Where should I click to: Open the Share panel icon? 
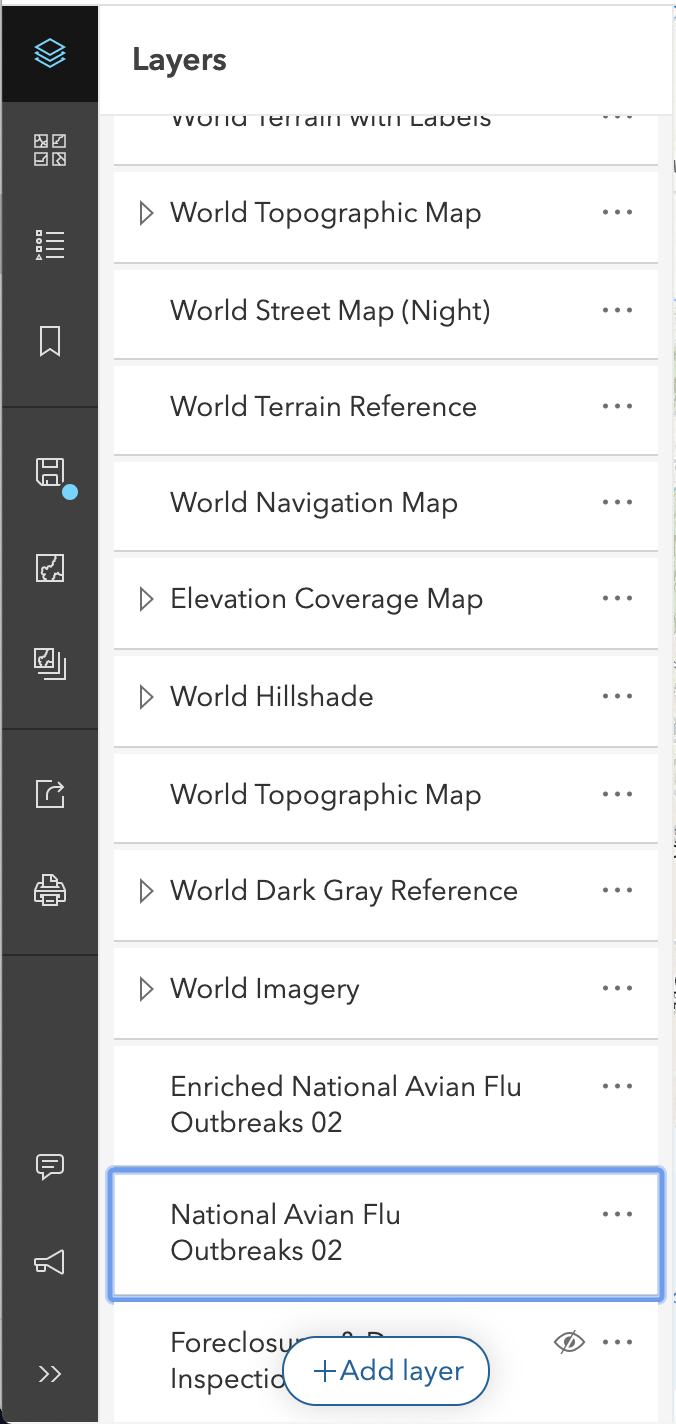point(49,794)
